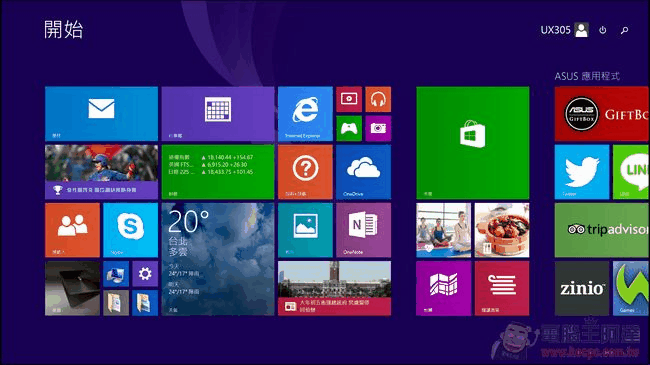Open the Finance stock quotes tile
This screenshot has height=365, width=650.
tap(218, 172)
